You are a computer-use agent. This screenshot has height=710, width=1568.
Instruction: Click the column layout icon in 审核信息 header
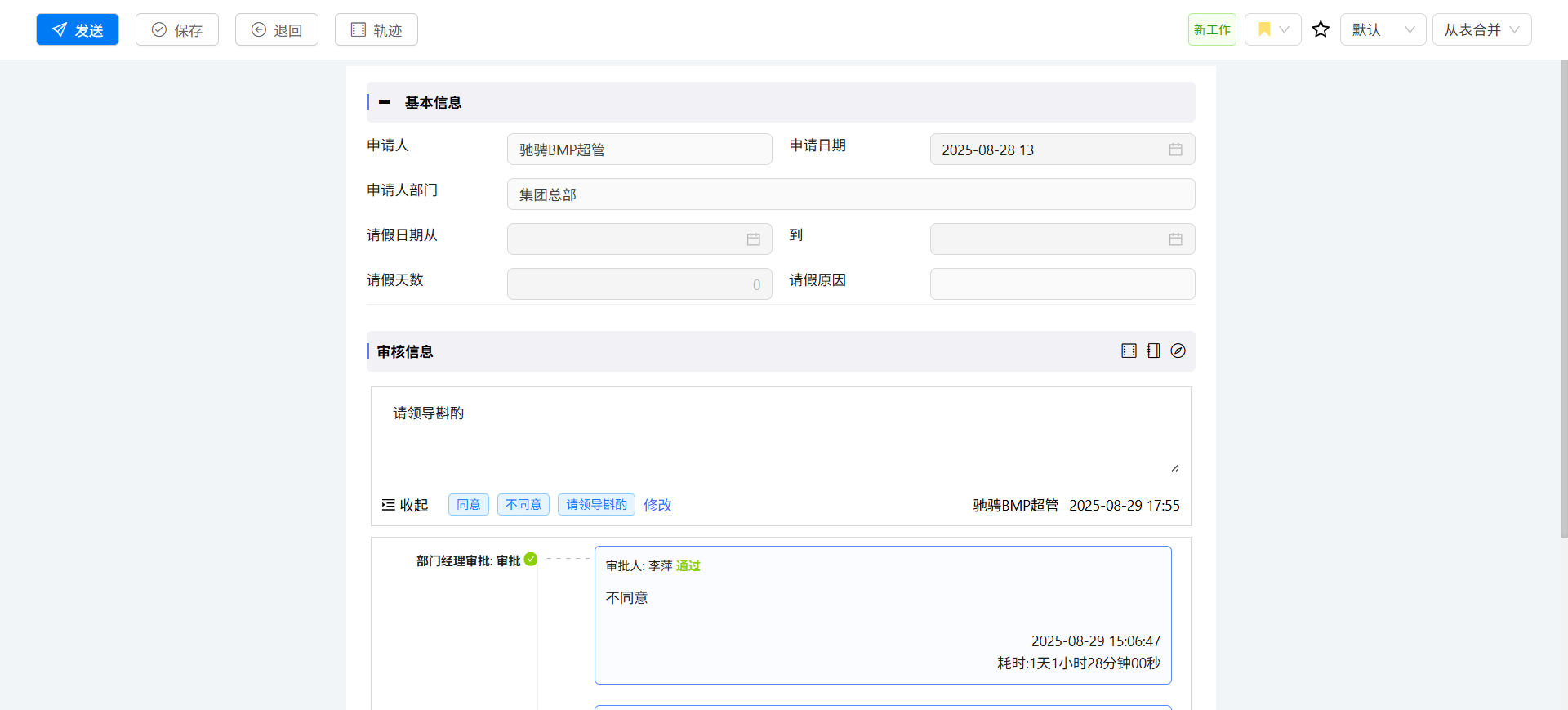tap(1153, 351)
